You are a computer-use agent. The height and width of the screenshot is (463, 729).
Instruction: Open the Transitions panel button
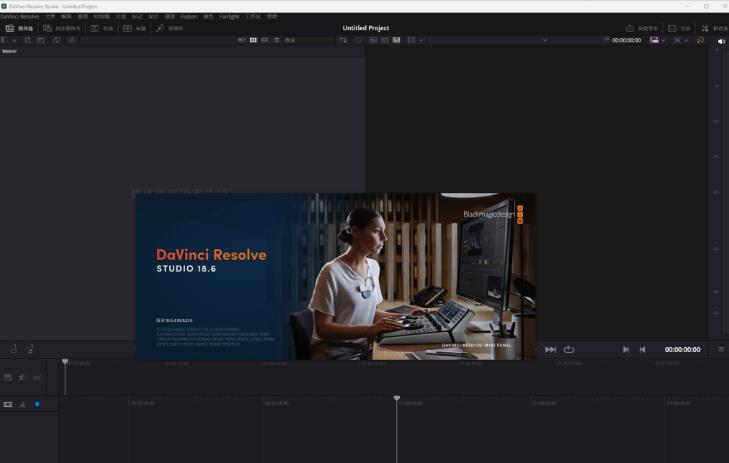102,28
